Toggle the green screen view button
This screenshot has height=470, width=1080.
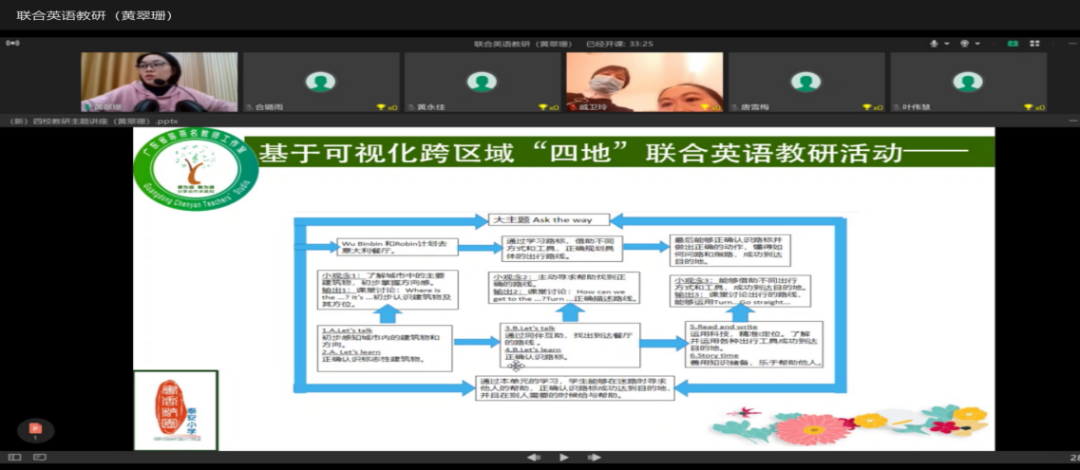[1013, 44]
